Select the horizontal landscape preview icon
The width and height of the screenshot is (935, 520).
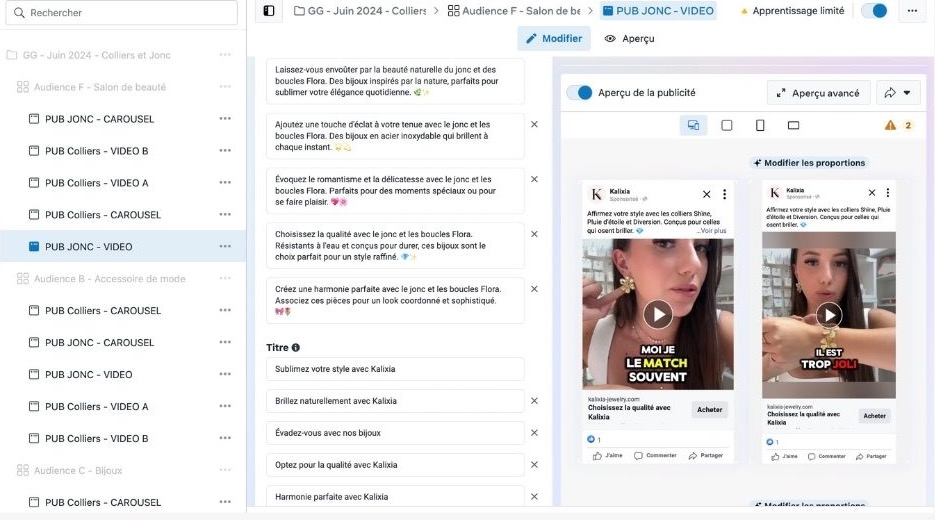click(x=794, y=125)
